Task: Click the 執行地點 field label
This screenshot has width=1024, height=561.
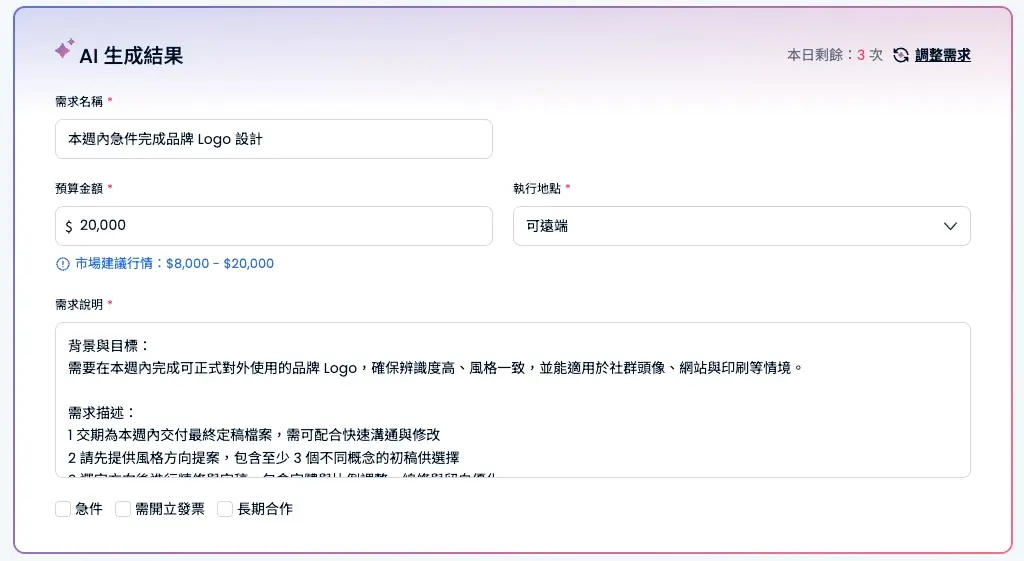Action: tap(537, 188)
